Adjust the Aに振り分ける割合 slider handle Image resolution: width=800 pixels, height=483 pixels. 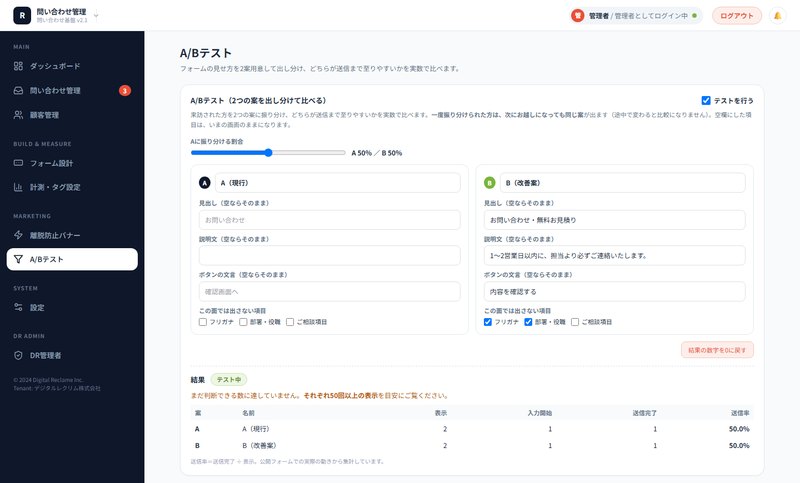click(268, 152)
